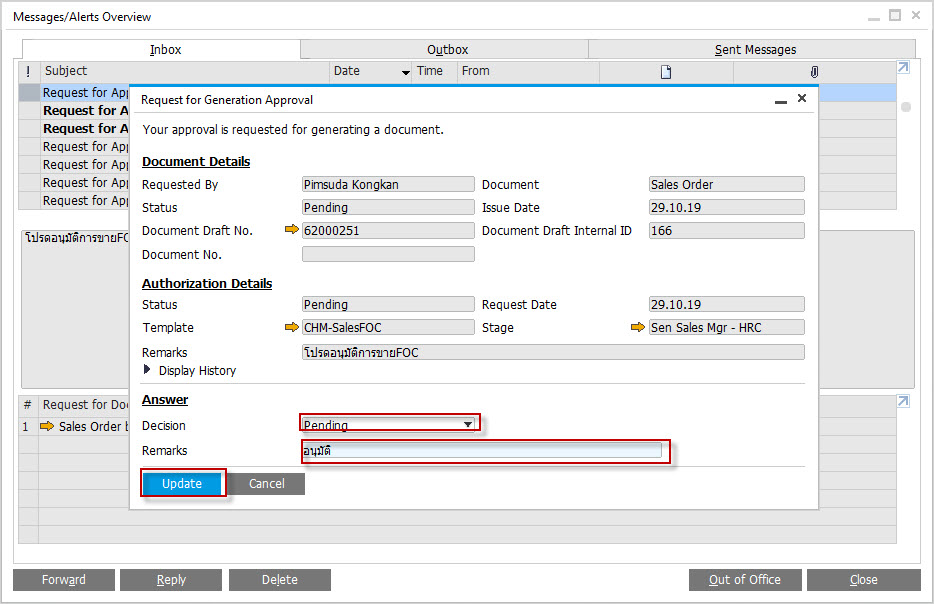Click the Forward button
The height and width of the screenshot is (604, 934).
pyautogui.click(x=64, y=580)
